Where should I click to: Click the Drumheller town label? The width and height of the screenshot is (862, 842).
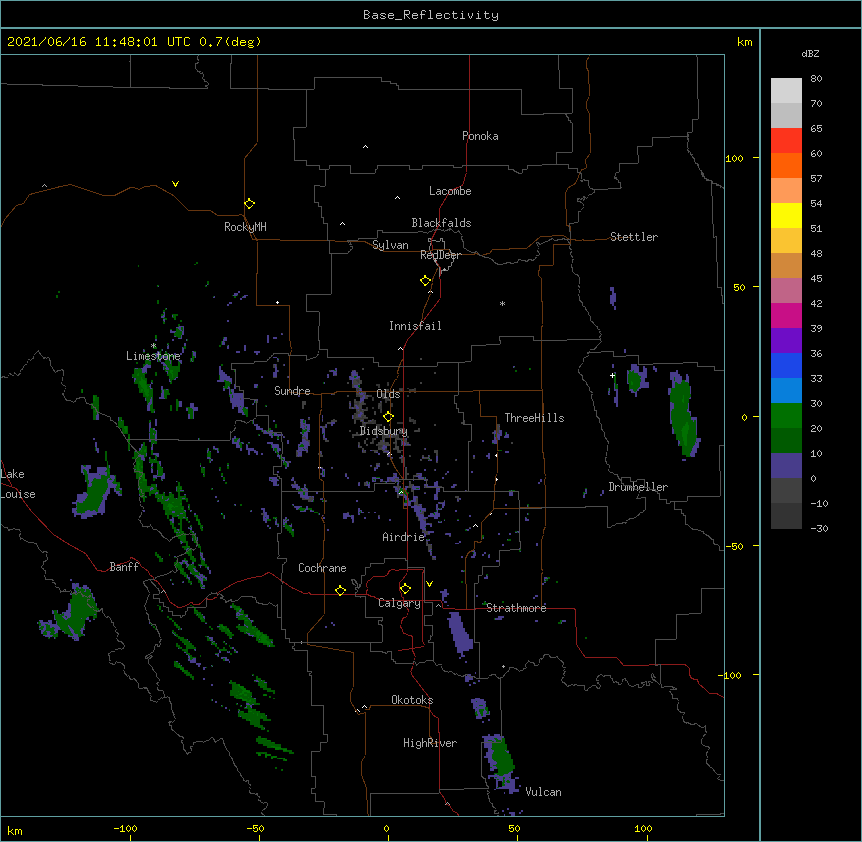coord(638,487)
